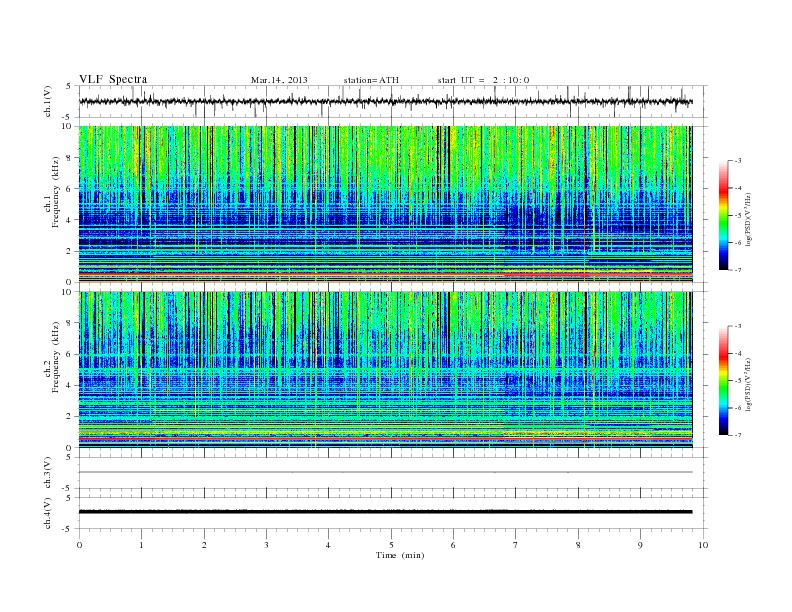Click bottom time axis tick label "7"
Image resolution: width=792 pixels, height=612 pixels.
coord(516,545)
